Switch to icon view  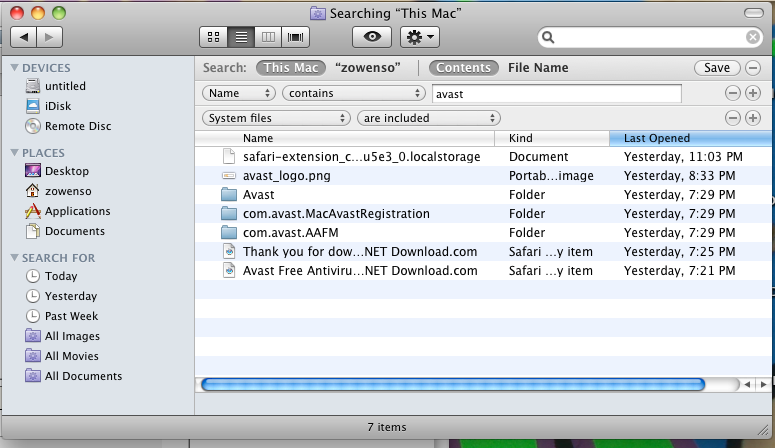tap(214, 37)
